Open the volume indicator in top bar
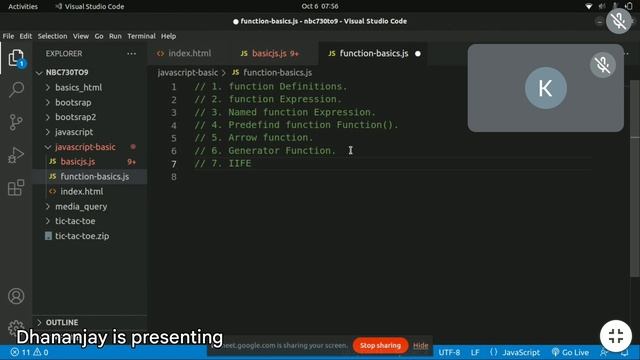 (x=602, y=6)
